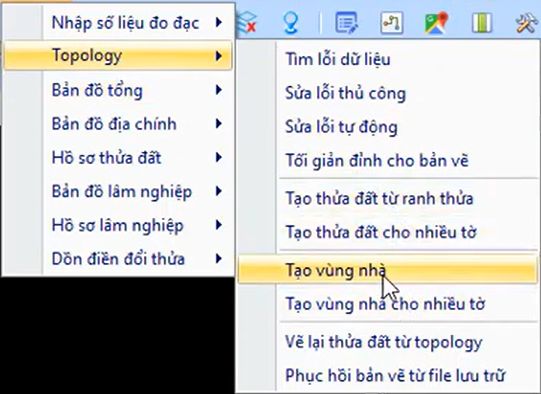Choose Tạo thửa đất cho nhiều tờ
Image resolution: width=541 pixels, height=394 pixels.
(388, 232)
